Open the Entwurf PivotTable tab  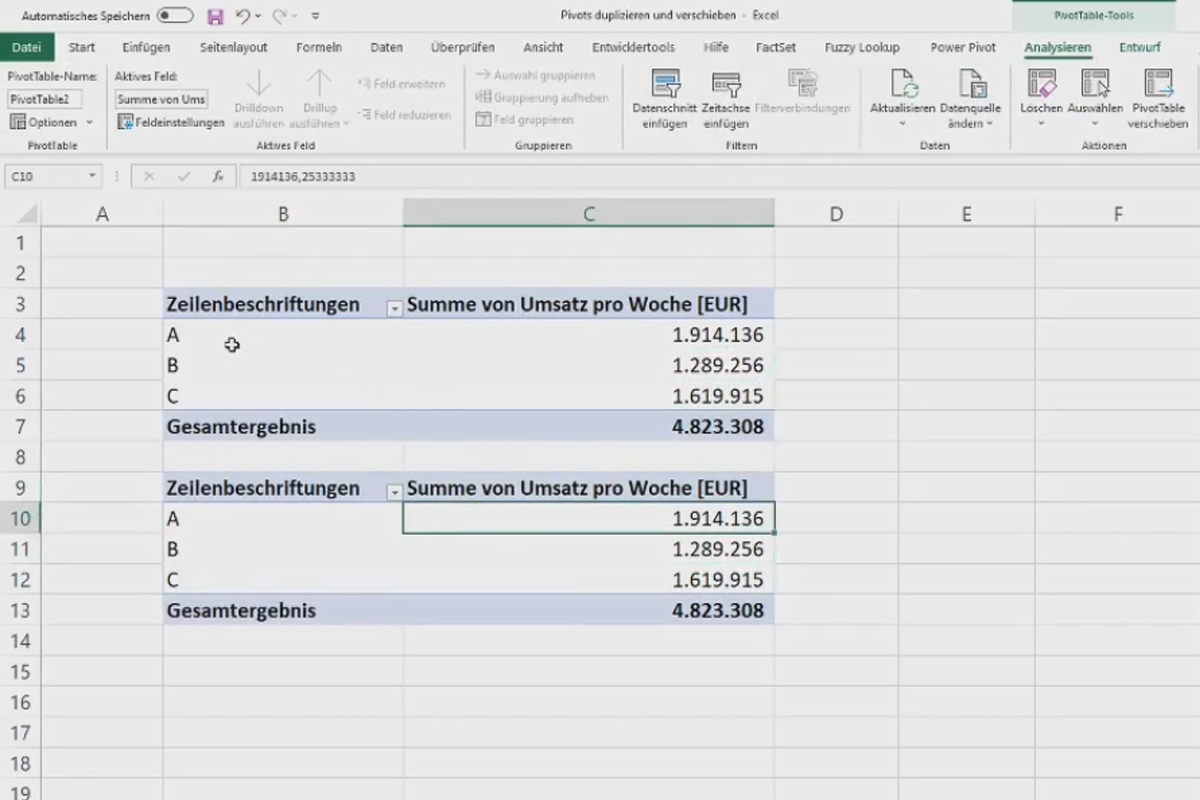pos(1140,47)
